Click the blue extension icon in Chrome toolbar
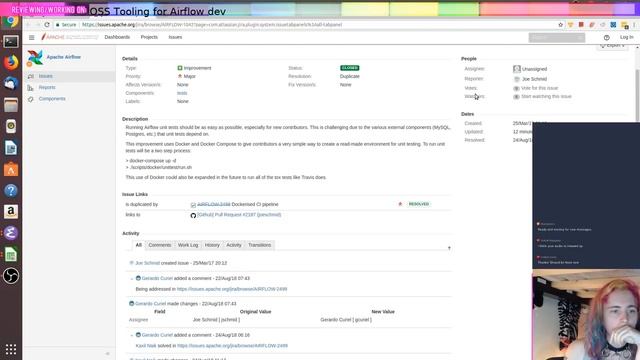This screenshot has height=360, width=640. tap(613, 25)
